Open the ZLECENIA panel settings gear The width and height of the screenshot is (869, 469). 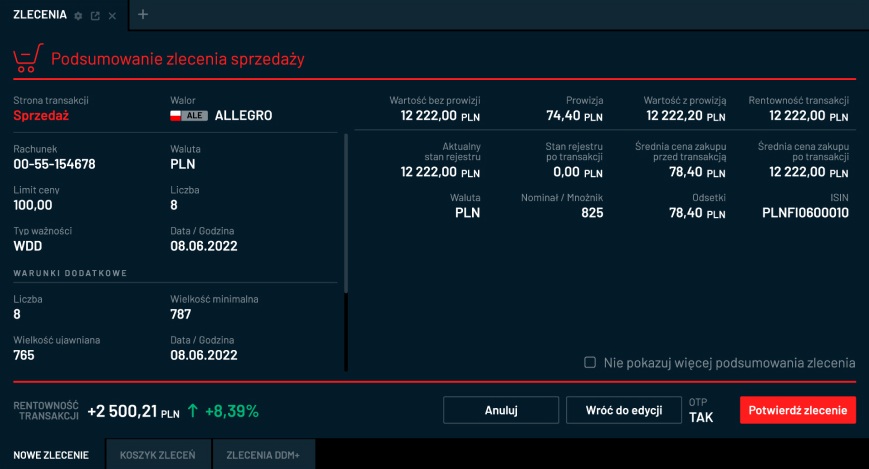point(79,16)
